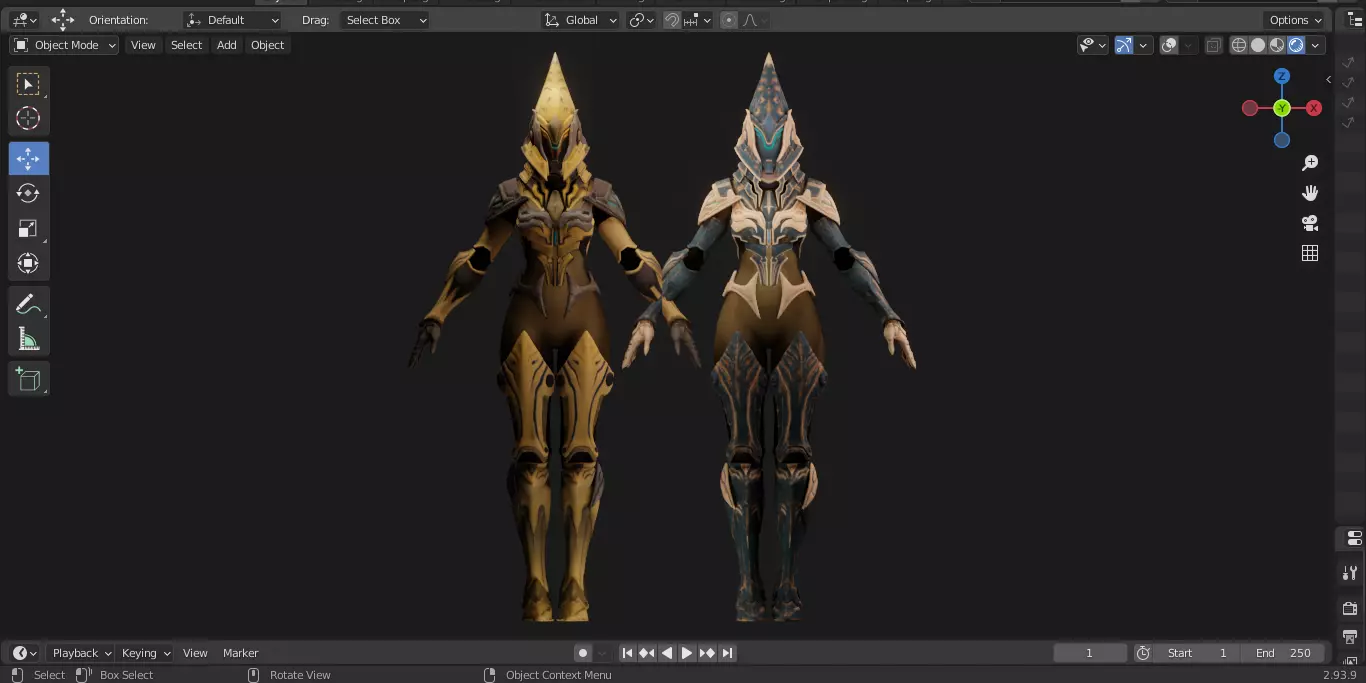The image size is (1366, 683).
Task: Open the outliner editor type icon
Action: click(1355, 20)
